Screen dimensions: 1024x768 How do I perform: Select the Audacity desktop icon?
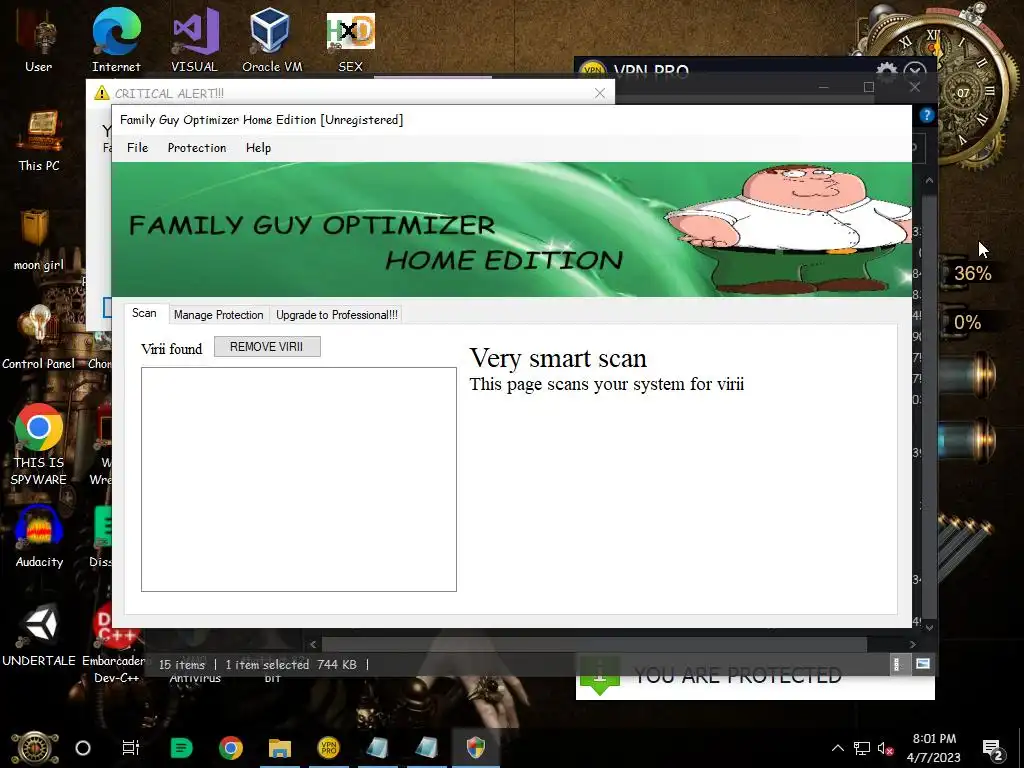[39, 537]
